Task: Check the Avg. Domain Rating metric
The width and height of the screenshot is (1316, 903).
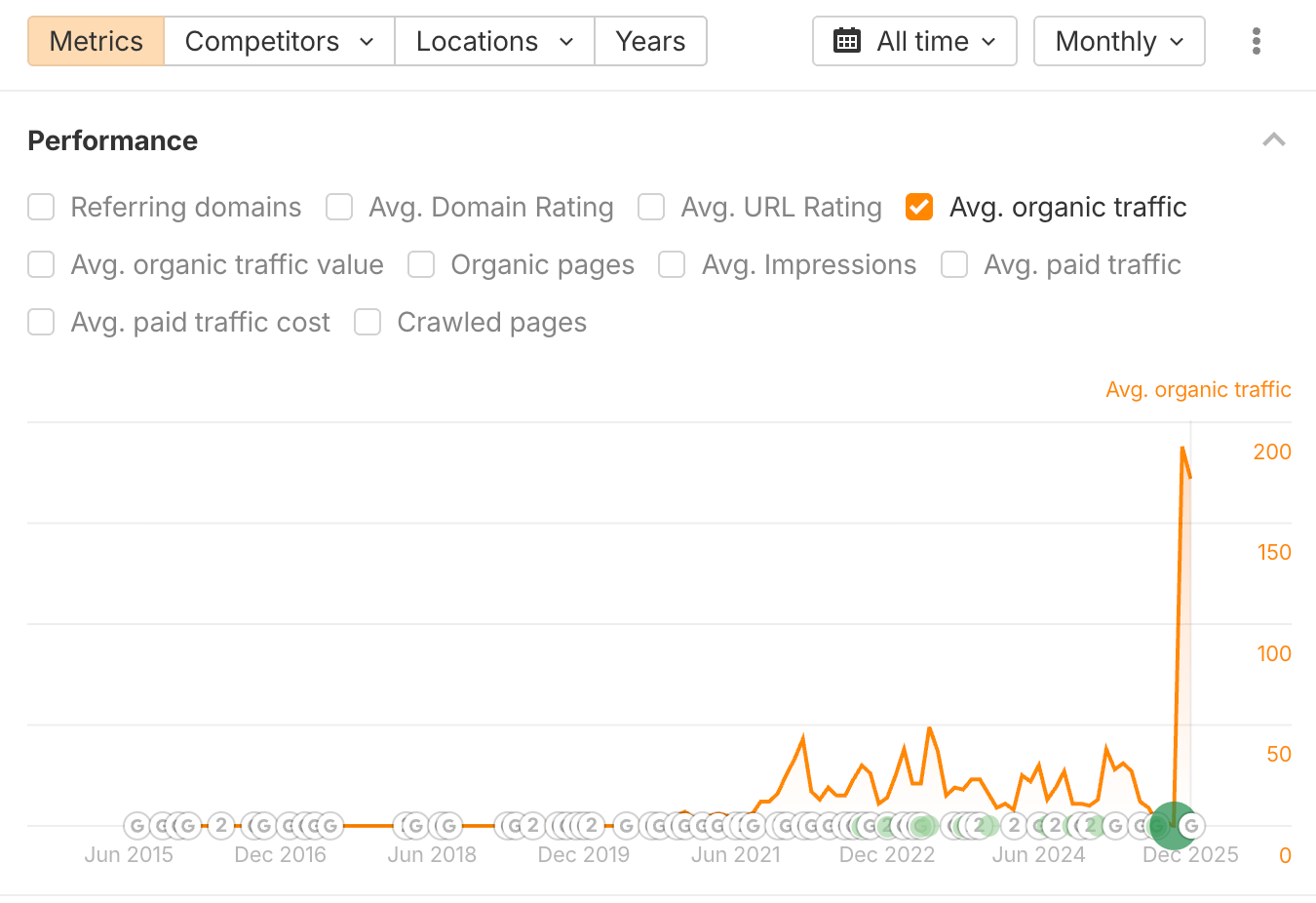Action: [339, 207]
